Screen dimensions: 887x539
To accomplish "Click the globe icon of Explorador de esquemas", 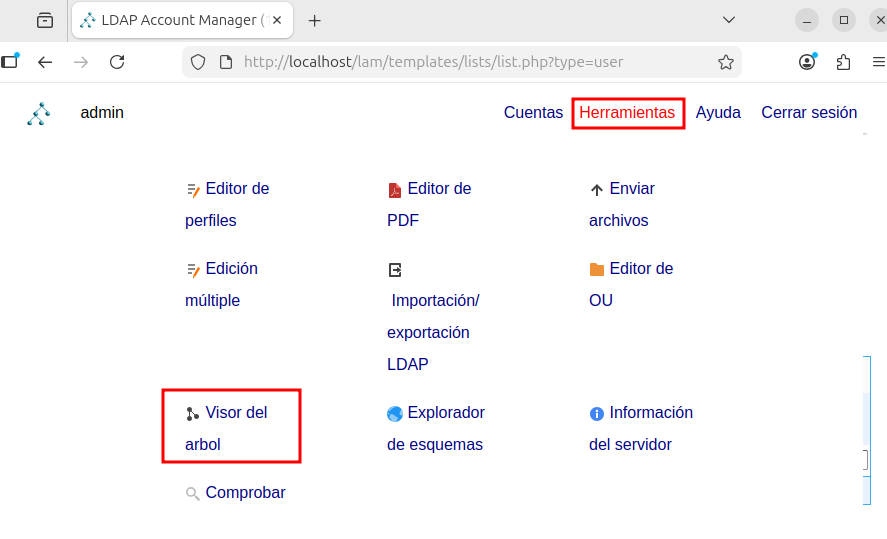I will coord(395,414).
